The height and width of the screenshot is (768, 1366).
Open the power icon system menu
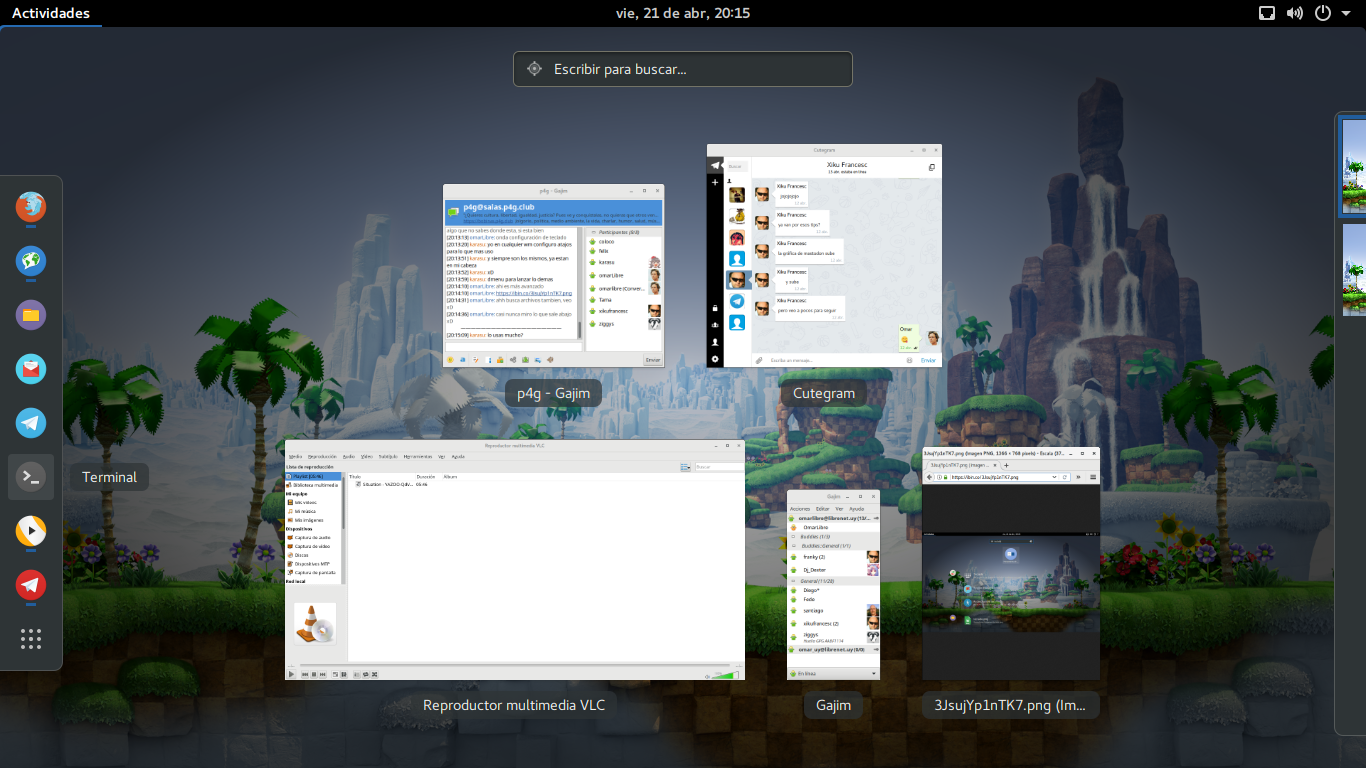point(1330,13)
